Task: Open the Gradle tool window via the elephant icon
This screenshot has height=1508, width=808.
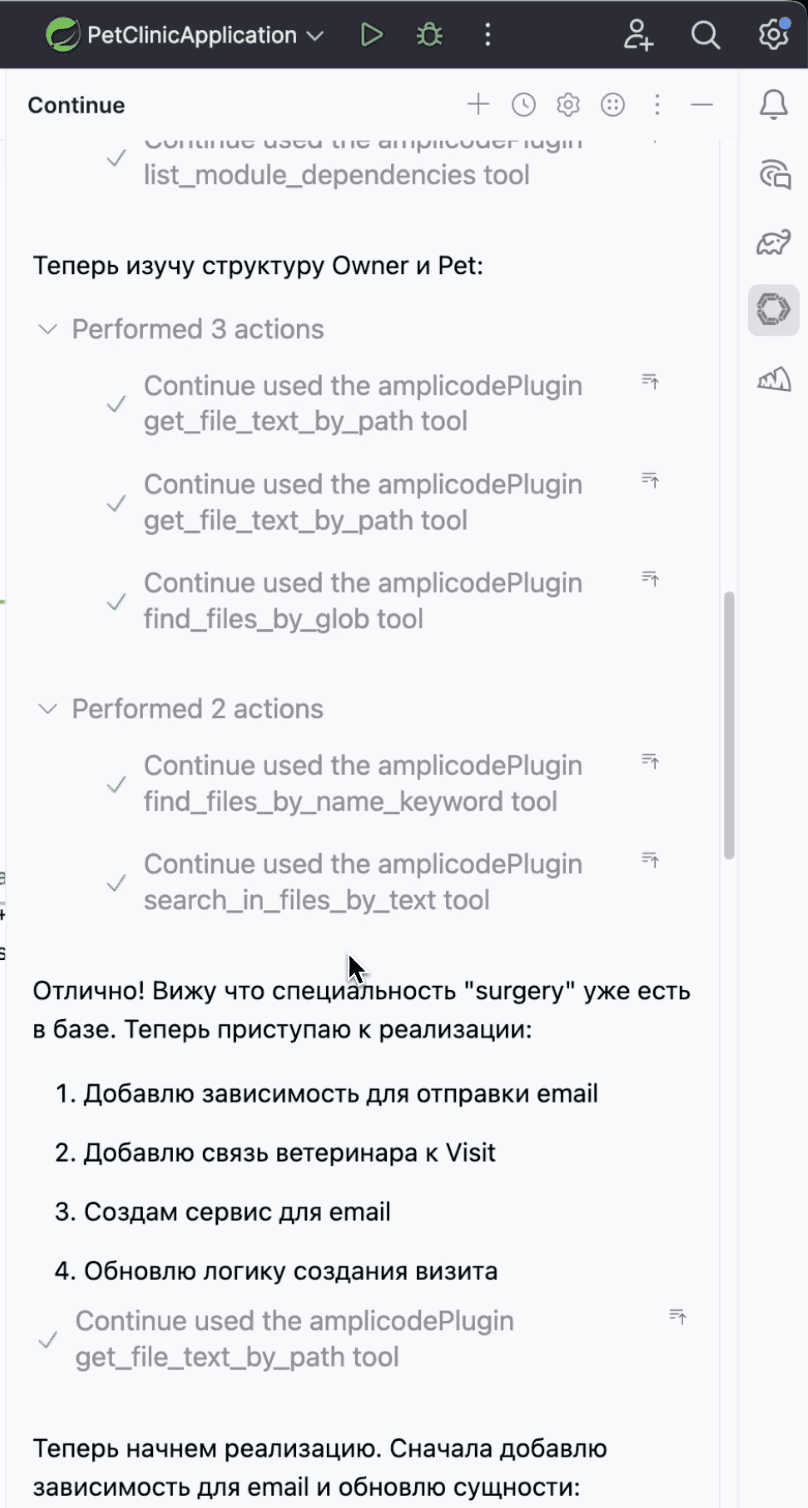Action: coord(774,241)
